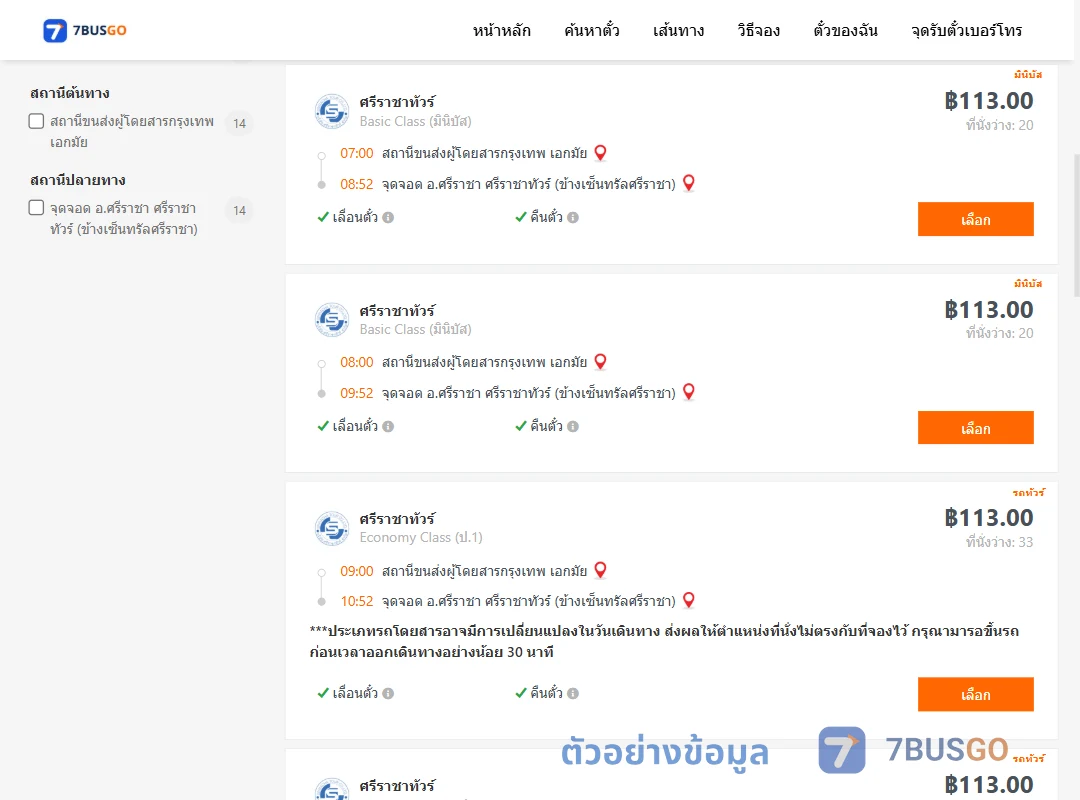The height and width of the screenshot is (800, 1080).
Task: Show คืนตั๋ว info icon on 07:00 trip
Action: click(573, 218)
